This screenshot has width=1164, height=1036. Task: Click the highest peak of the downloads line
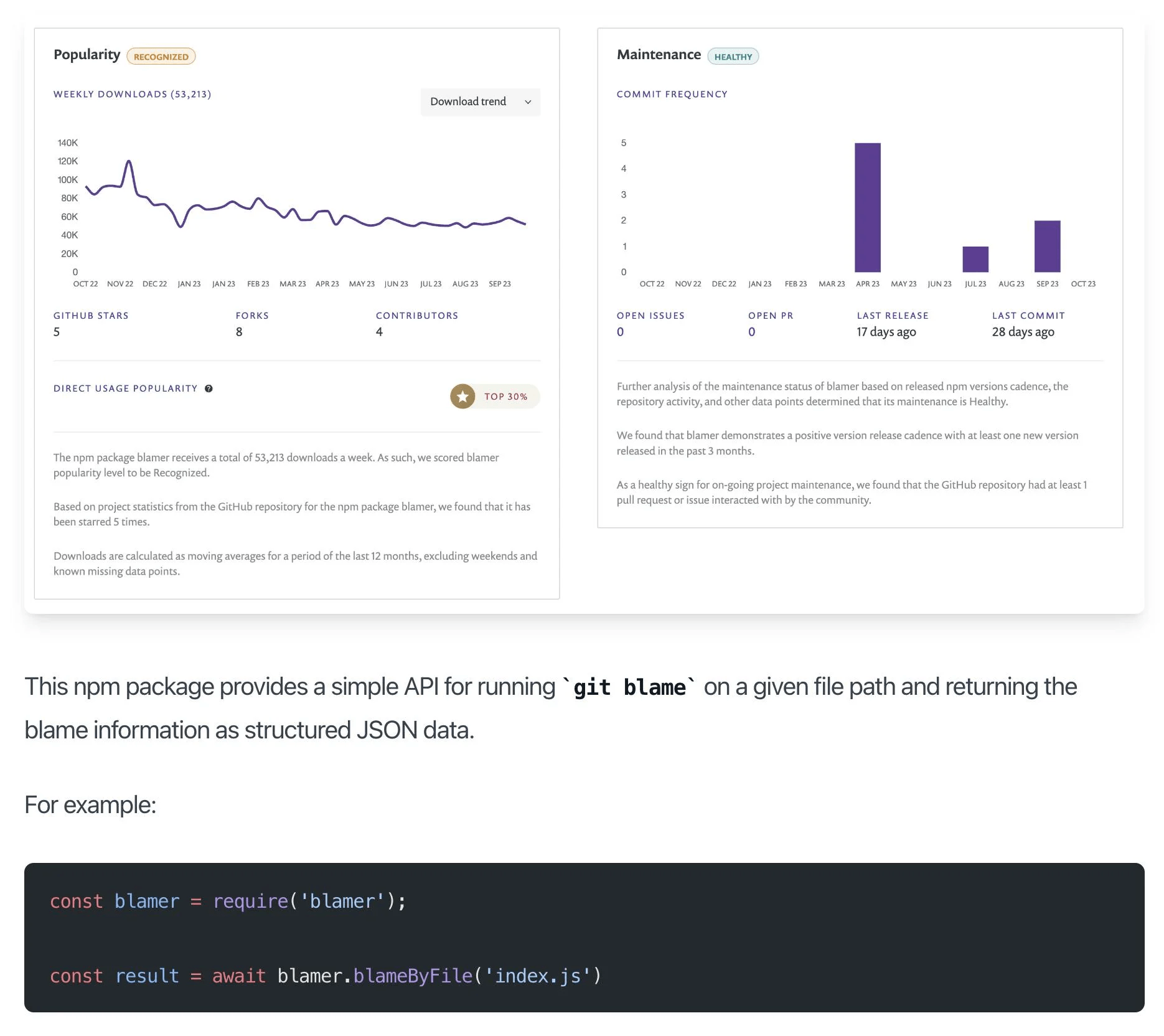coord(129,162)
